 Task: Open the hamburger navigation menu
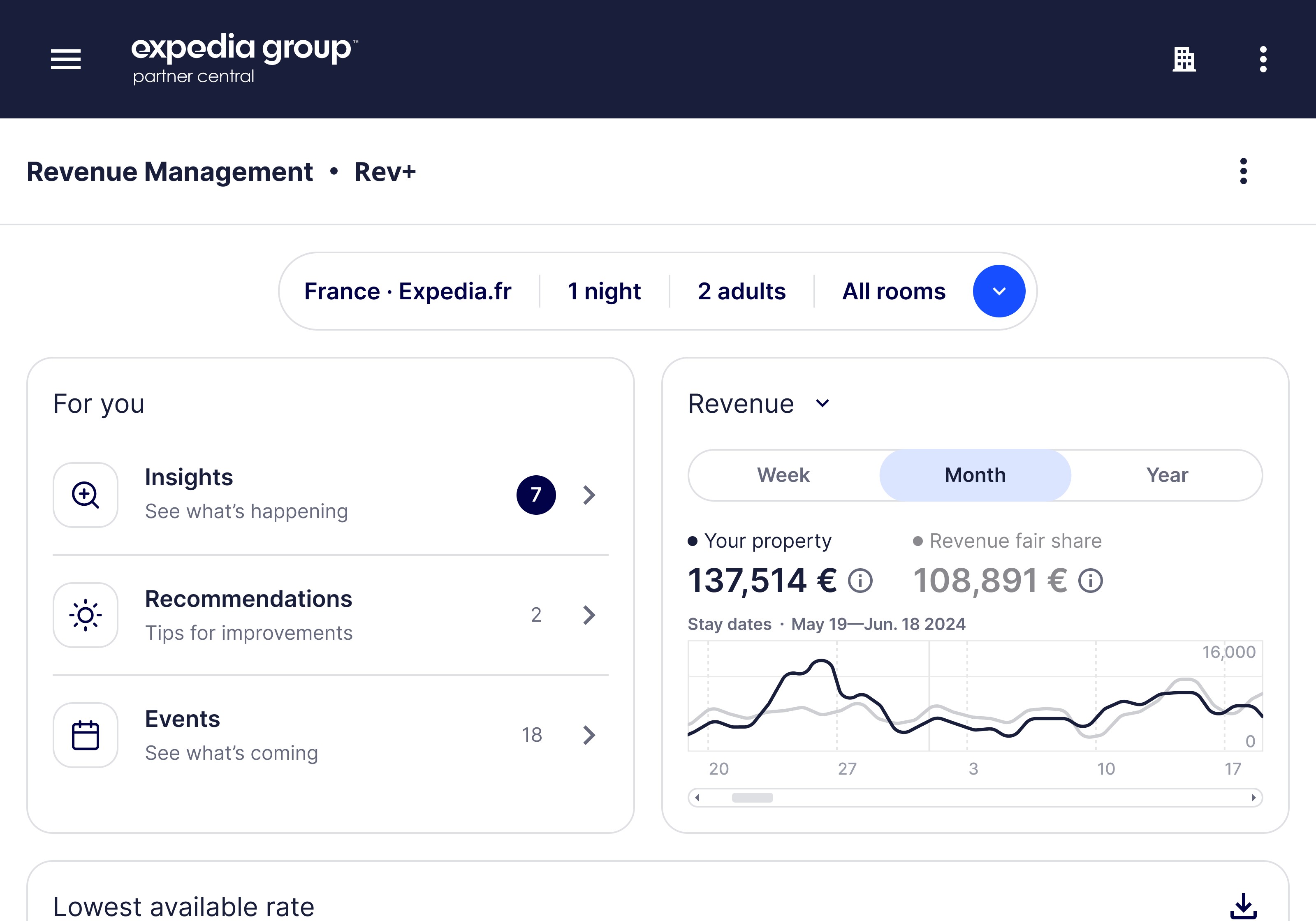65,59
